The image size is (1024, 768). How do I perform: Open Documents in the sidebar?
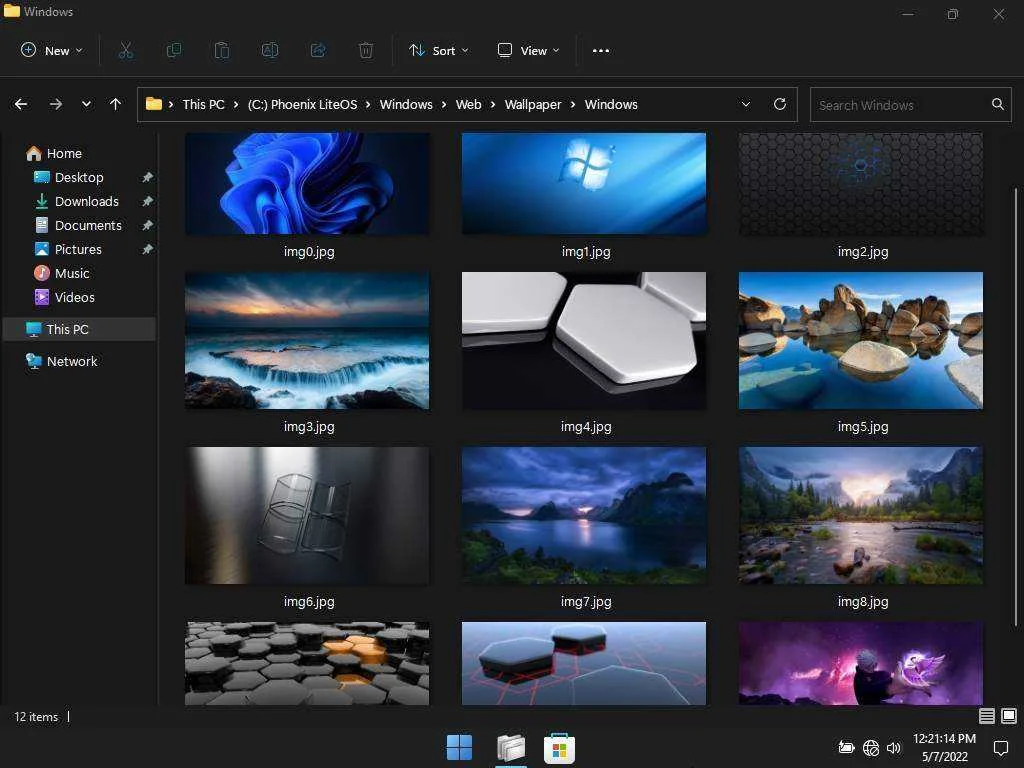[x=79, y=225]
